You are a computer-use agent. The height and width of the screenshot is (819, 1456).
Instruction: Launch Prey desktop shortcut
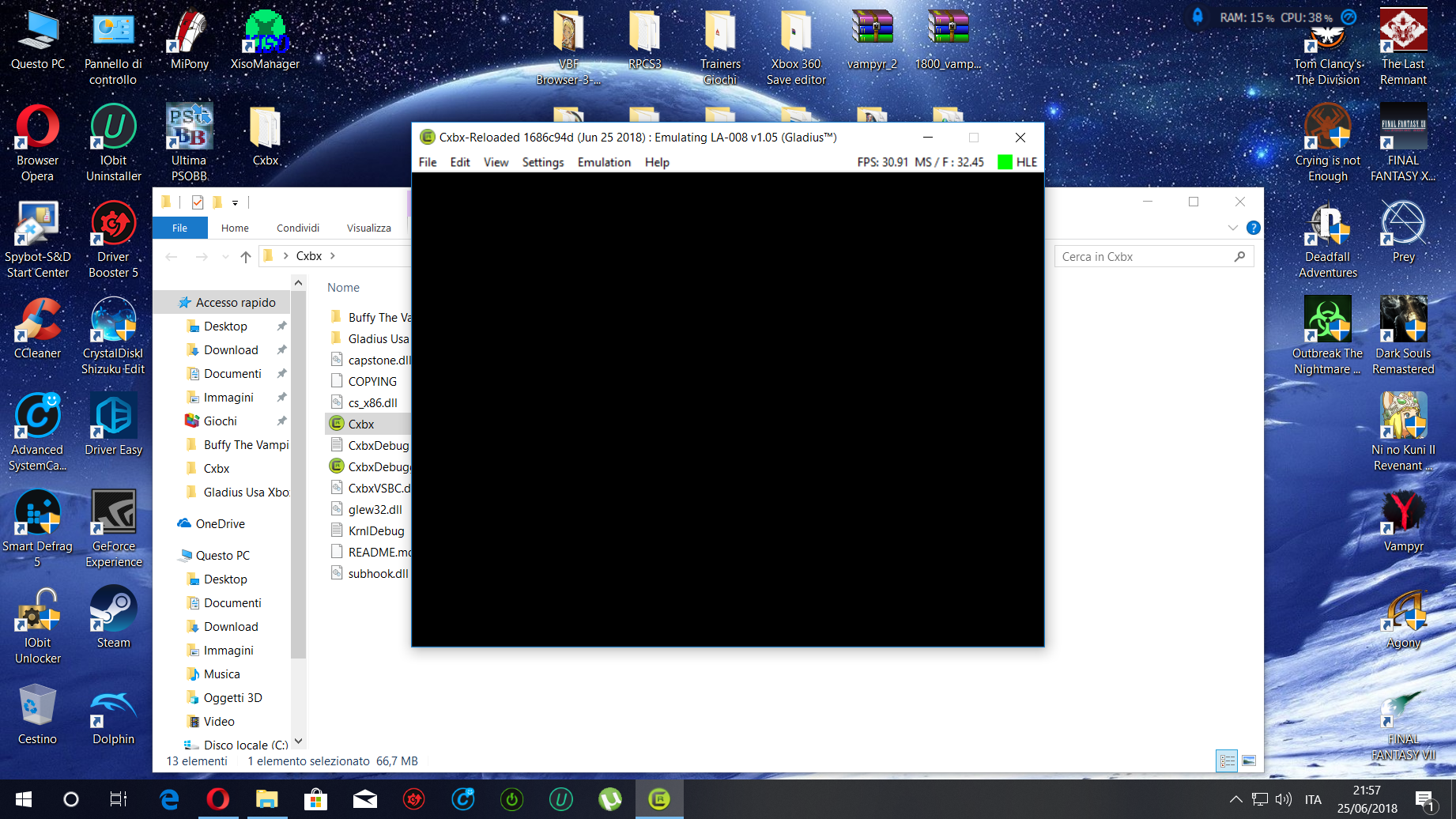pos(1403,232)
